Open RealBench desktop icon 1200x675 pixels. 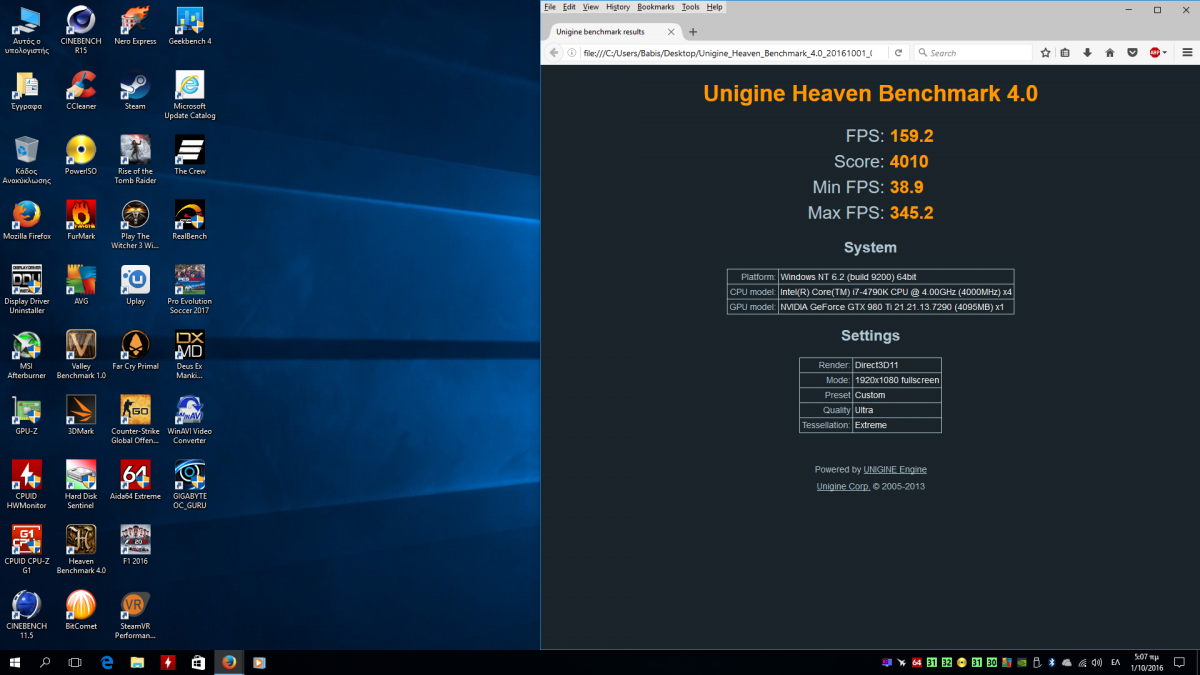coord(190,221)
